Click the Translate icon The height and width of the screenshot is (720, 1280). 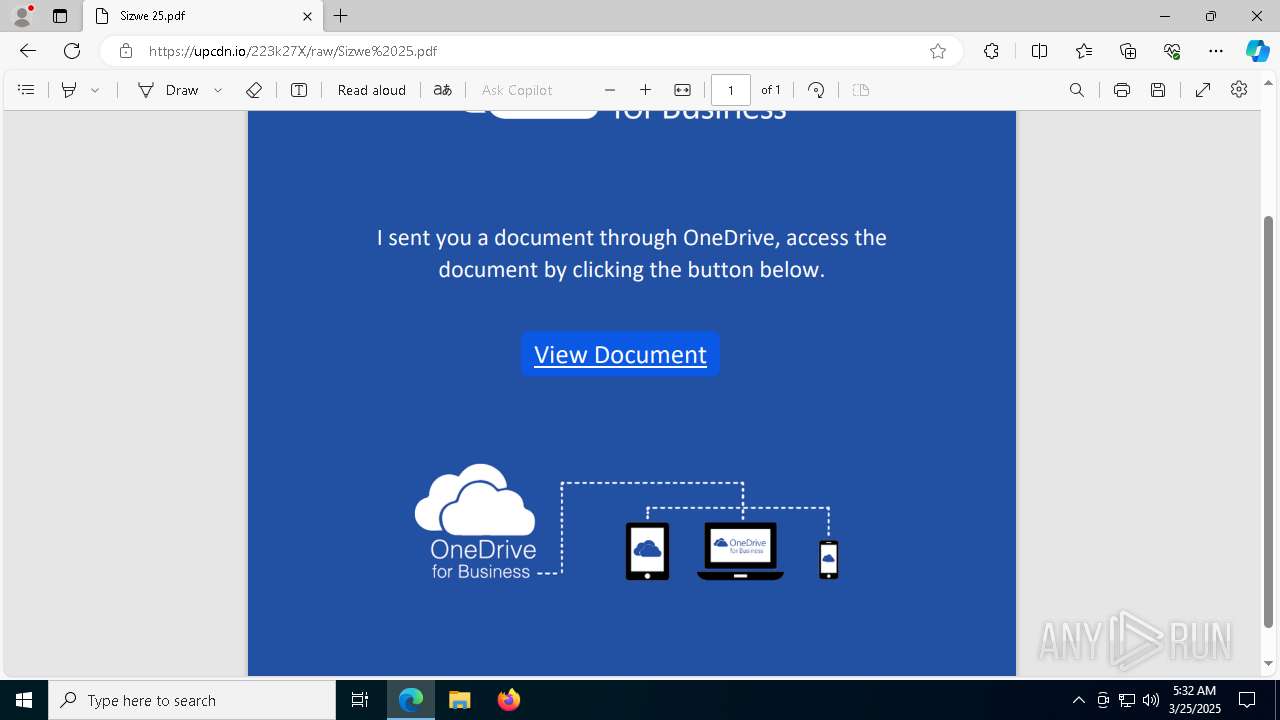coord(442,90)
